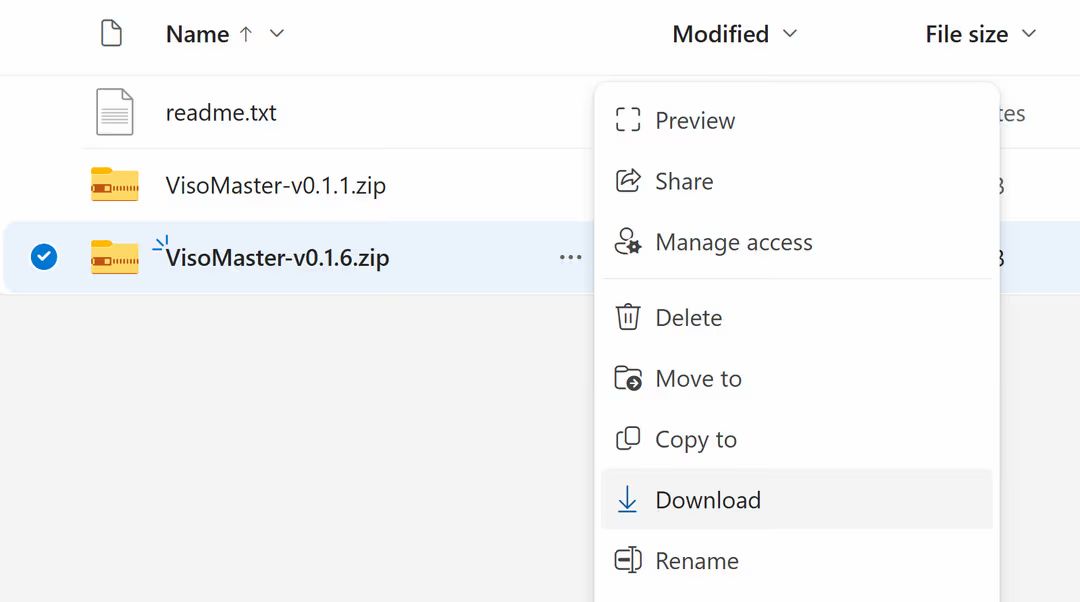Choose Rename from the context menu
Viewport: 1080px width, 602px height.
point(796,560)
